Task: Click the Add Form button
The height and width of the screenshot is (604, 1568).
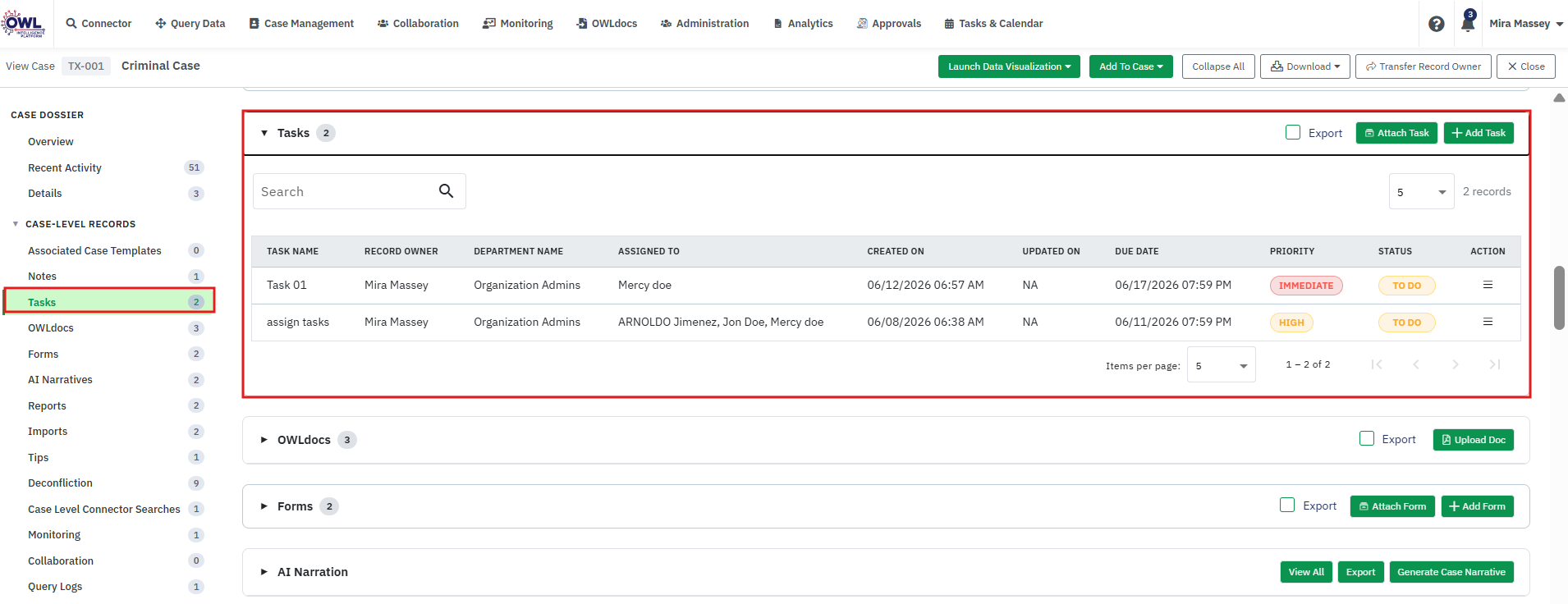Action: (x=1478, y=506)
